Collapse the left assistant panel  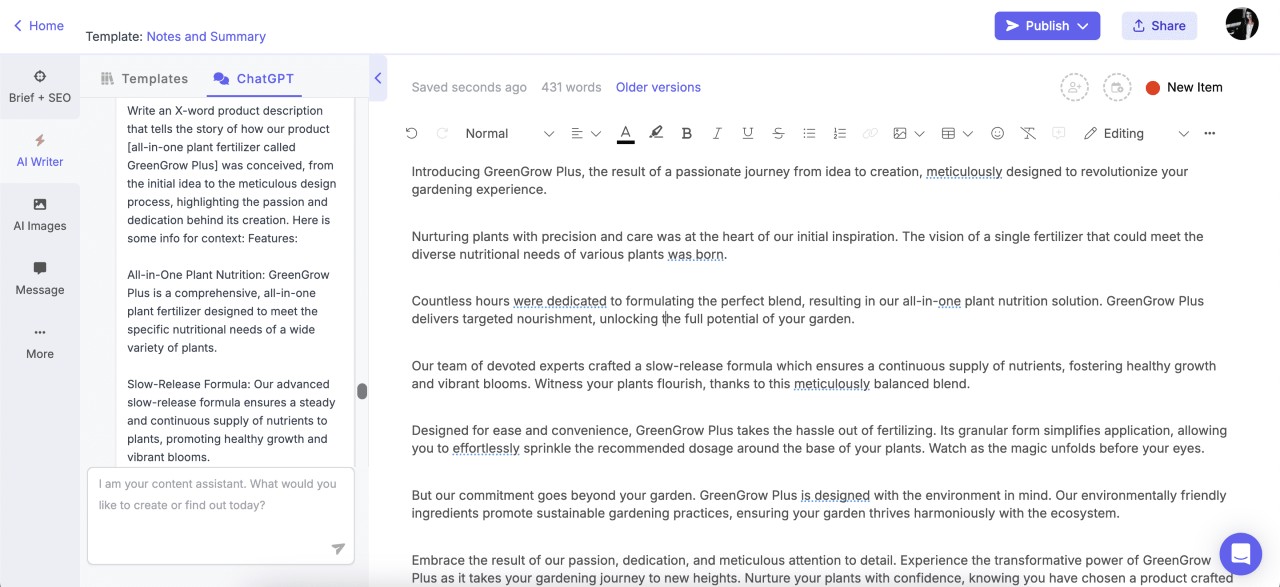(378, 78)
